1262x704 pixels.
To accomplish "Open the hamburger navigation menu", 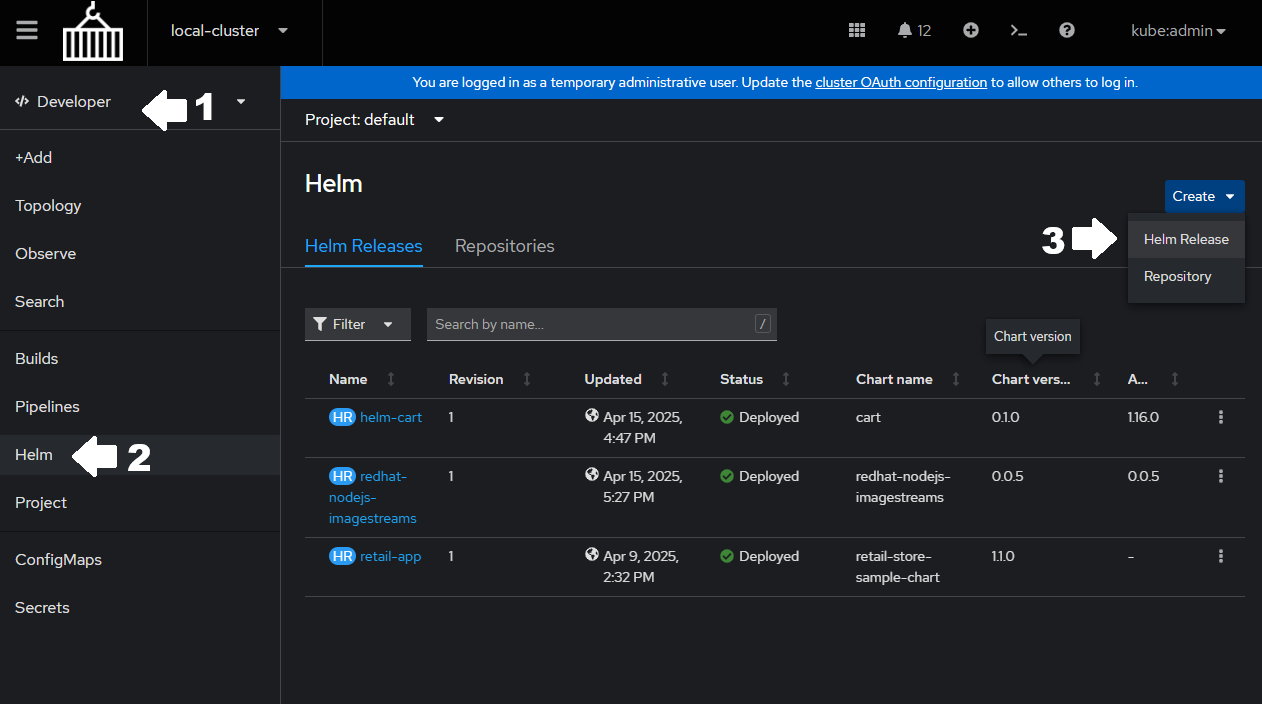I will (x=27, y=30).
